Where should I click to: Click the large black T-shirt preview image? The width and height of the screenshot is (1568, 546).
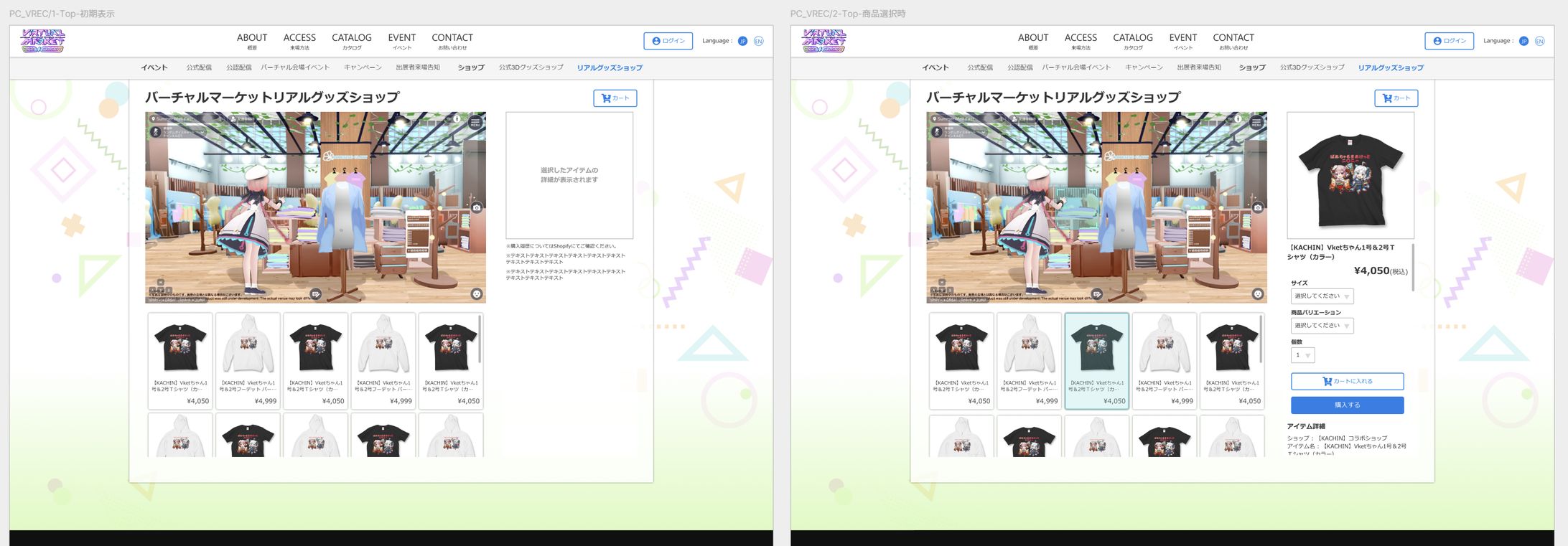pos(1350,175)
